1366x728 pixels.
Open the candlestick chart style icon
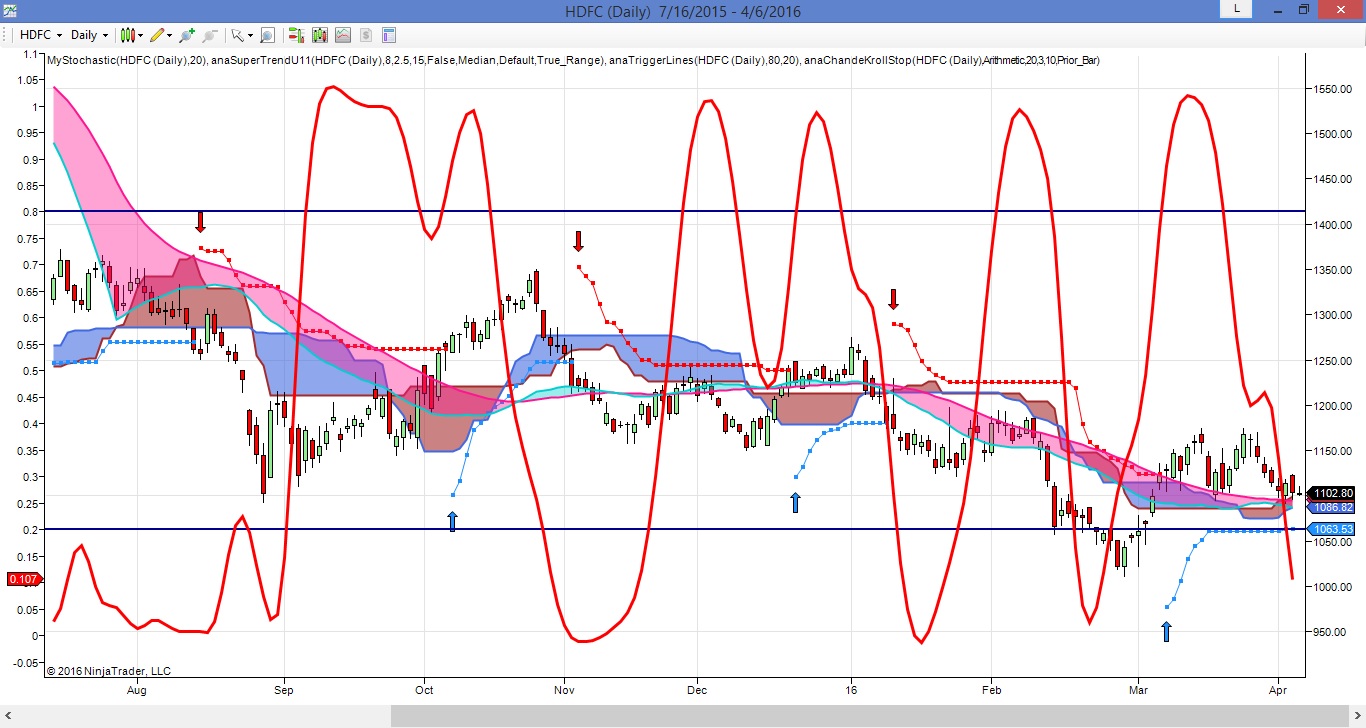(x=126, y=35)
